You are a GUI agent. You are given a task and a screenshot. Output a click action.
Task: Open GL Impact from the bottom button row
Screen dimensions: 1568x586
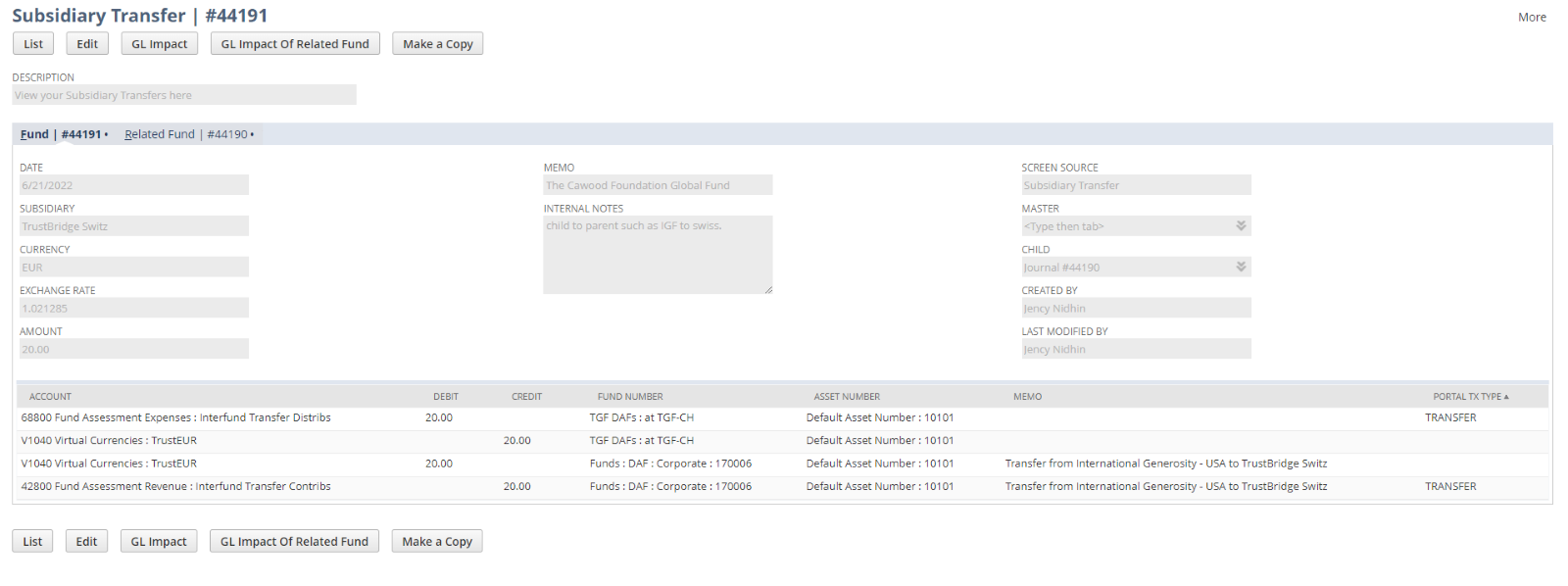click(x=159, y=542)
